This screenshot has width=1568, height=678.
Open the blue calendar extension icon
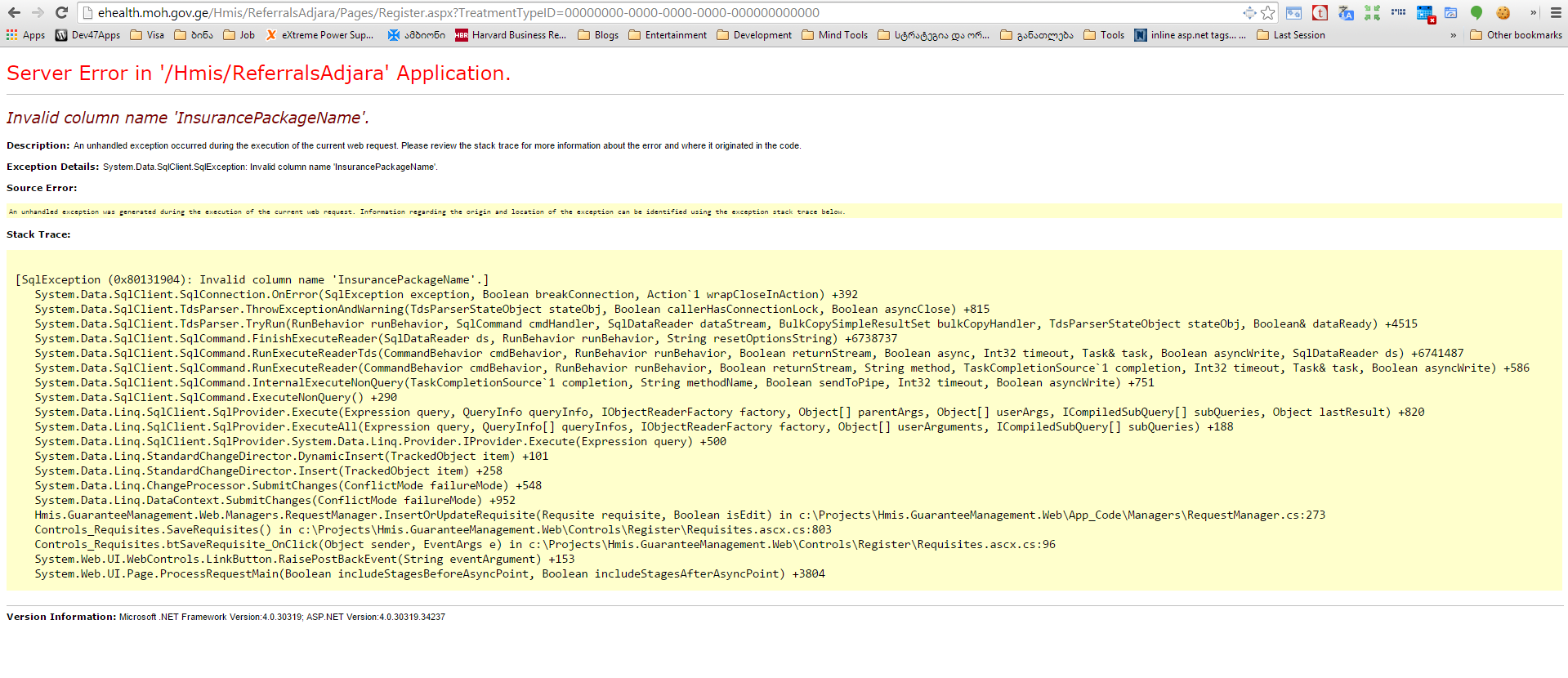pos(1424,12)
